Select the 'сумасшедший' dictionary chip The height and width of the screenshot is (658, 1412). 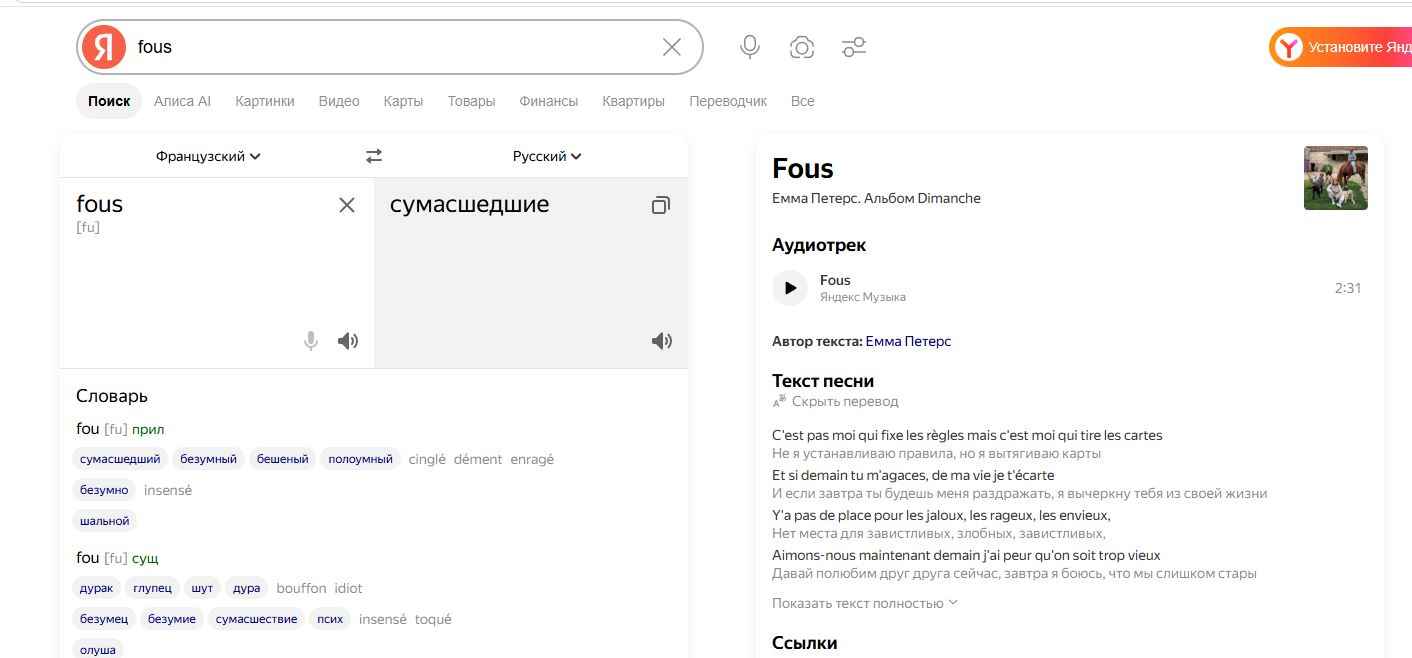(x=120, y=459)
